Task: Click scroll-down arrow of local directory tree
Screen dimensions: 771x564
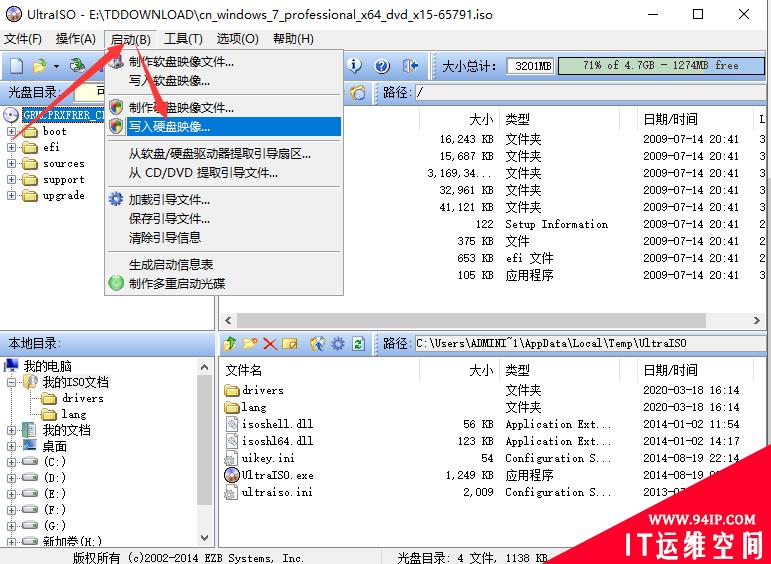Action: coord(205,537)
